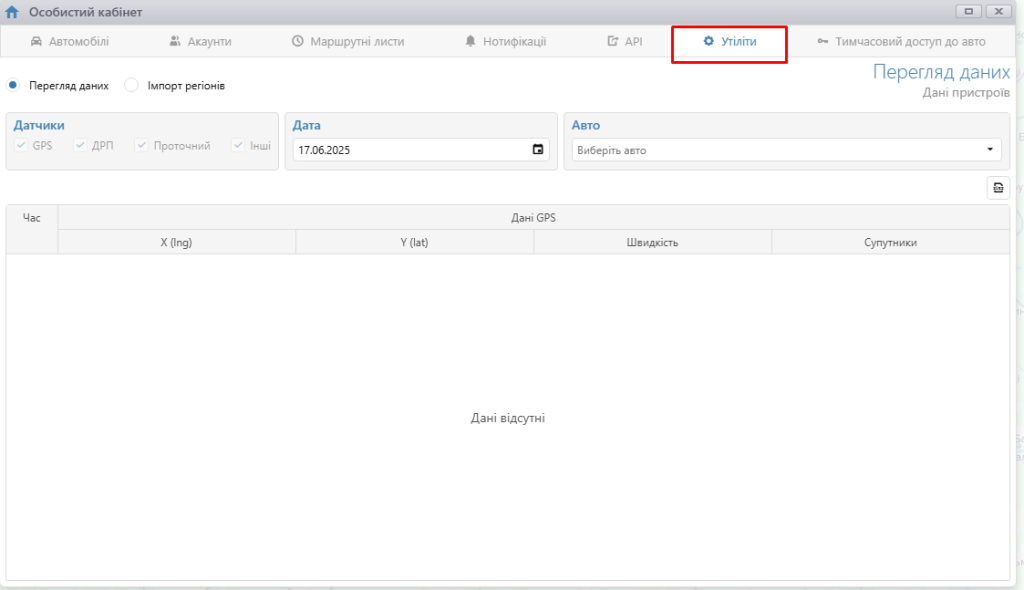Viewport: 1024px width, 590px height.
Task: Click the Дані пристроїв subtitle
Action: click(966, 93)
